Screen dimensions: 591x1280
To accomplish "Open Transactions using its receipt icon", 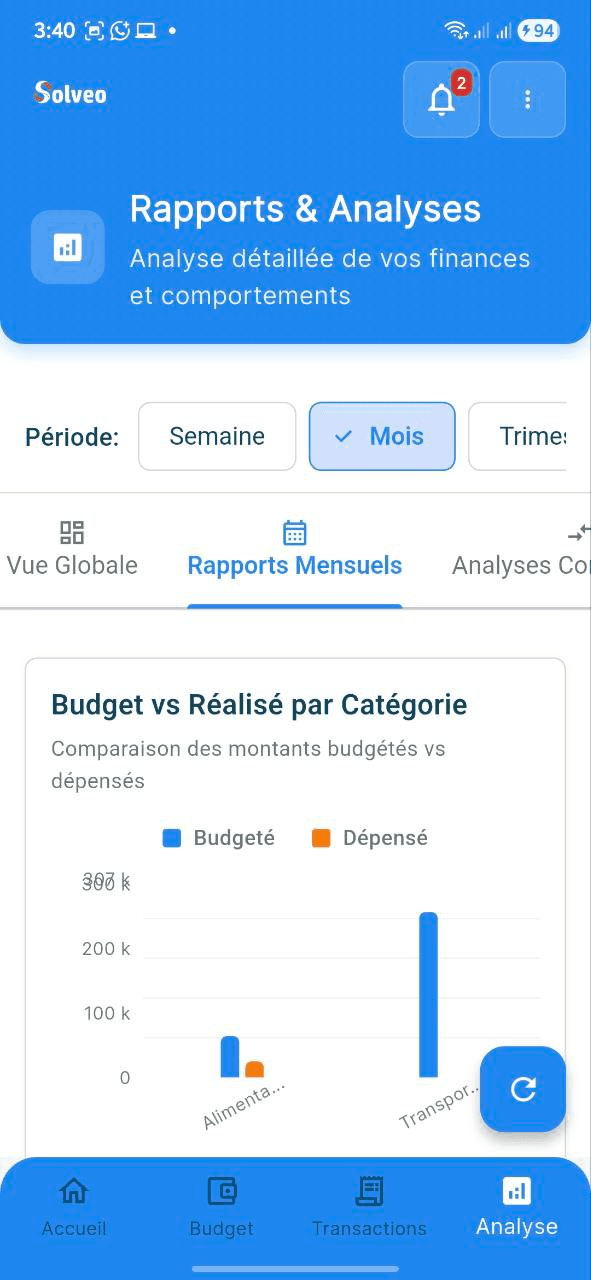I will pyautogui.click(x=369, y=1190).
